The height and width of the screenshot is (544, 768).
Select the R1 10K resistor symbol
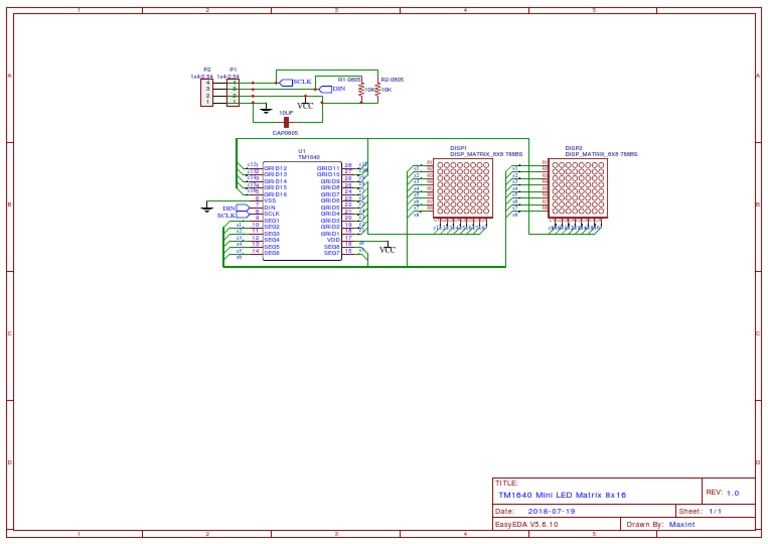pyautogui.click(x=361, y=90)
